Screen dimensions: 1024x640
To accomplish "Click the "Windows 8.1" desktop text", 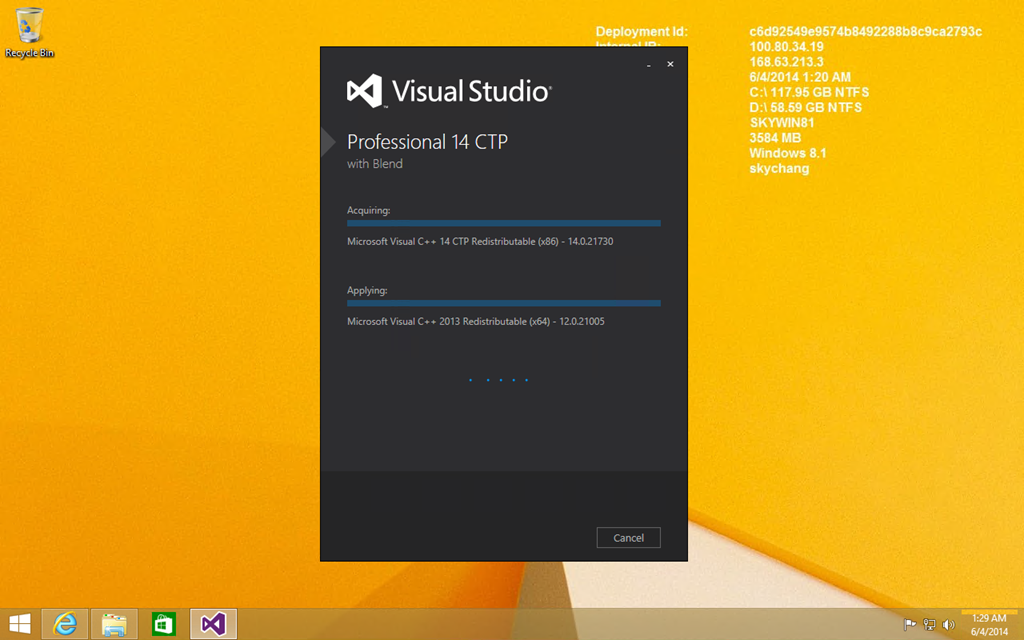I will tap(788, 153).
